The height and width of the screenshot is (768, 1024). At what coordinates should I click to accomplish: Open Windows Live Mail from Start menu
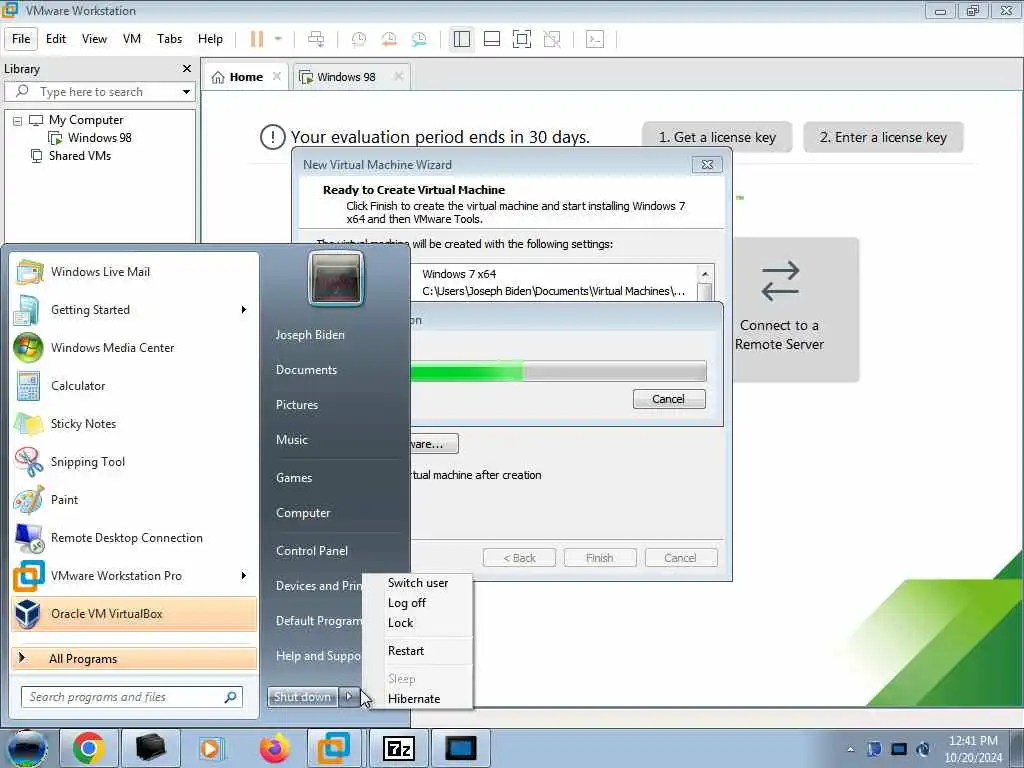(x=135, y=272)
